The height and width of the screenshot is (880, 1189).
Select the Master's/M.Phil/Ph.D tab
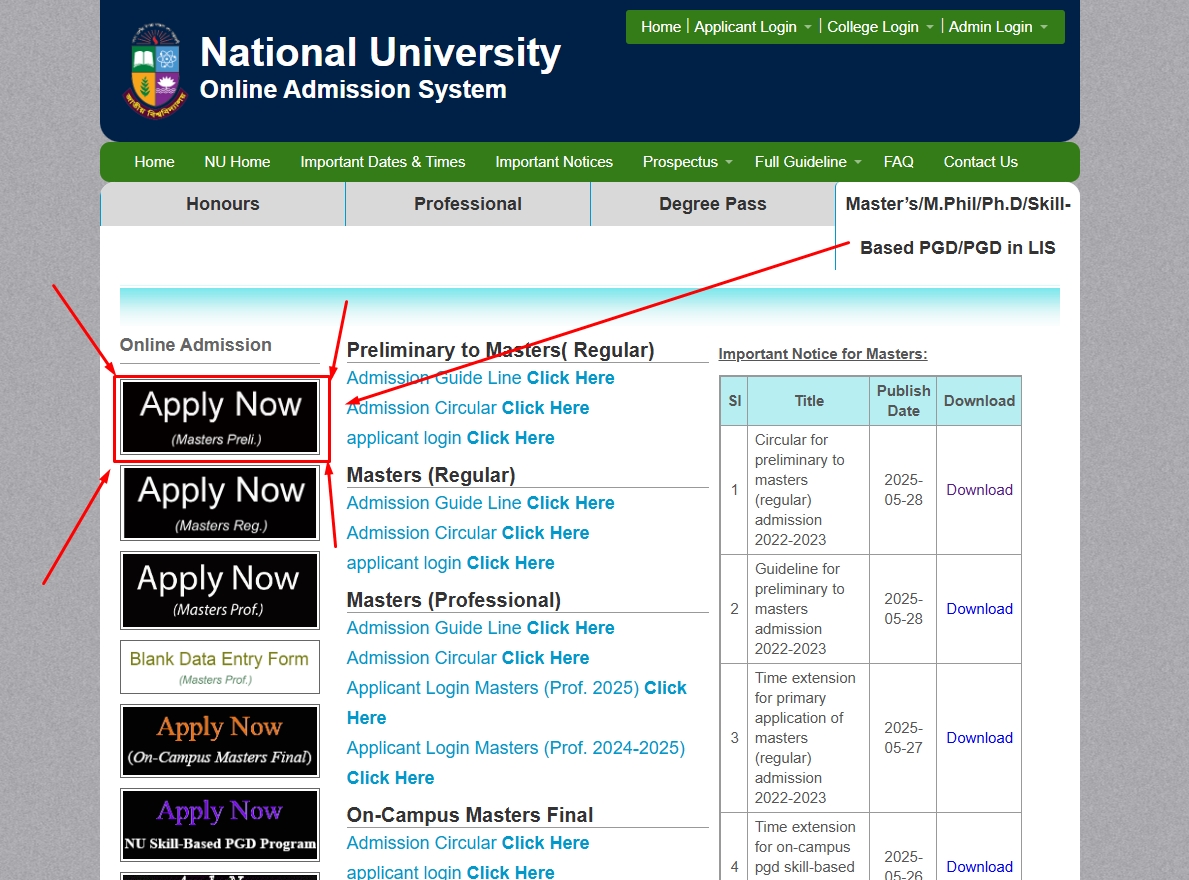click(957, 226)
